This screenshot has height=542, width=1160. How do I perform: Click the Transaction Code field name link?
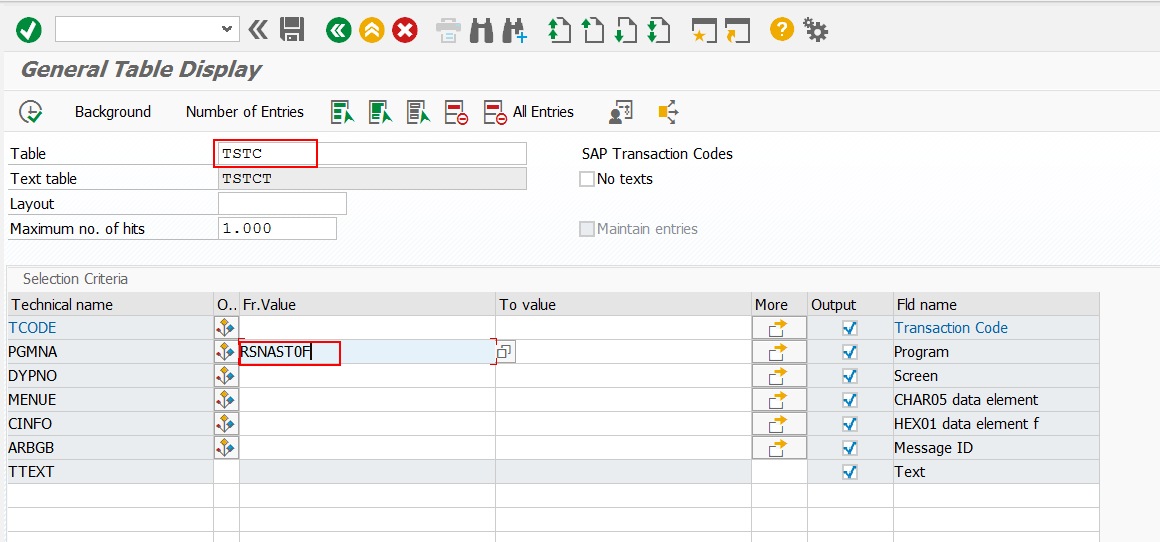point(951,328)
